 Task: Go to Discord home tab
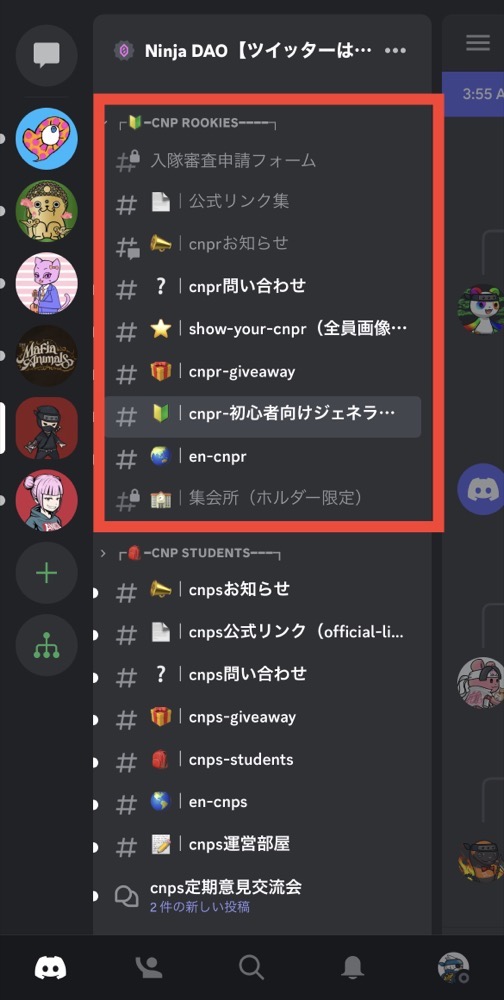(50, 967)
